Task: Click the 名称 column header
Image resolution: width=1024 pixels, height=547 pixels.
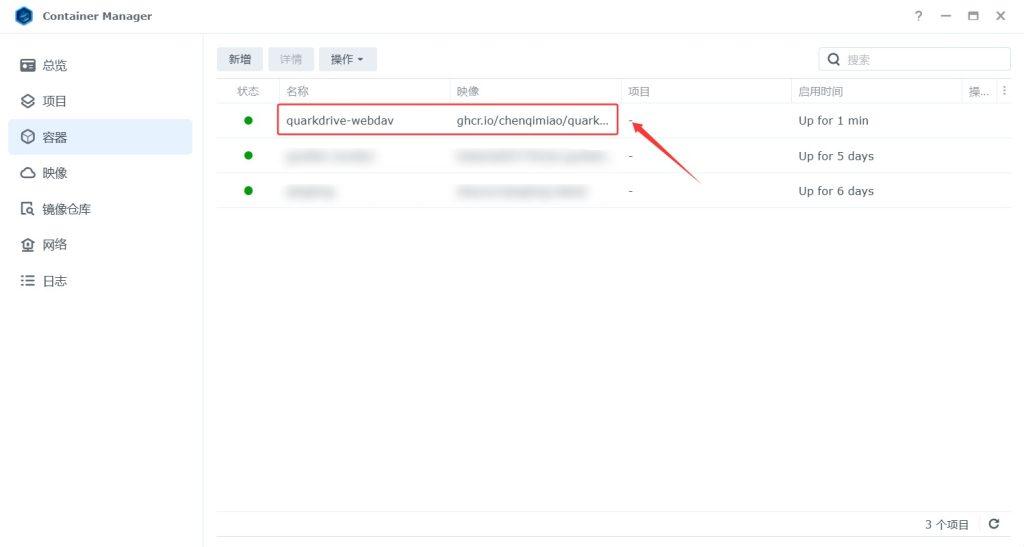Action: 297,91
